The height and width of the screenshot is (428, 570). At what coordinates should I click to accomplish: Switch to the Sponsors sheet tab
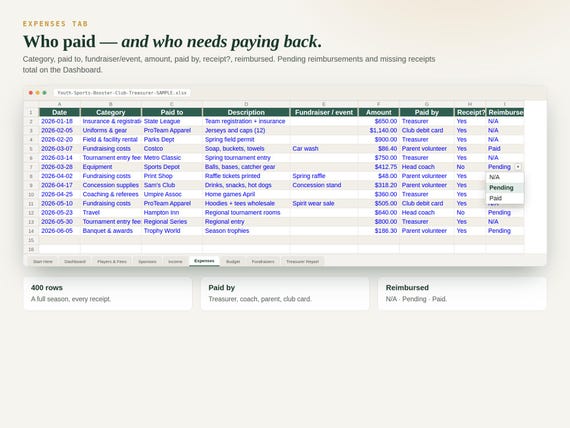tap(147, 261)
